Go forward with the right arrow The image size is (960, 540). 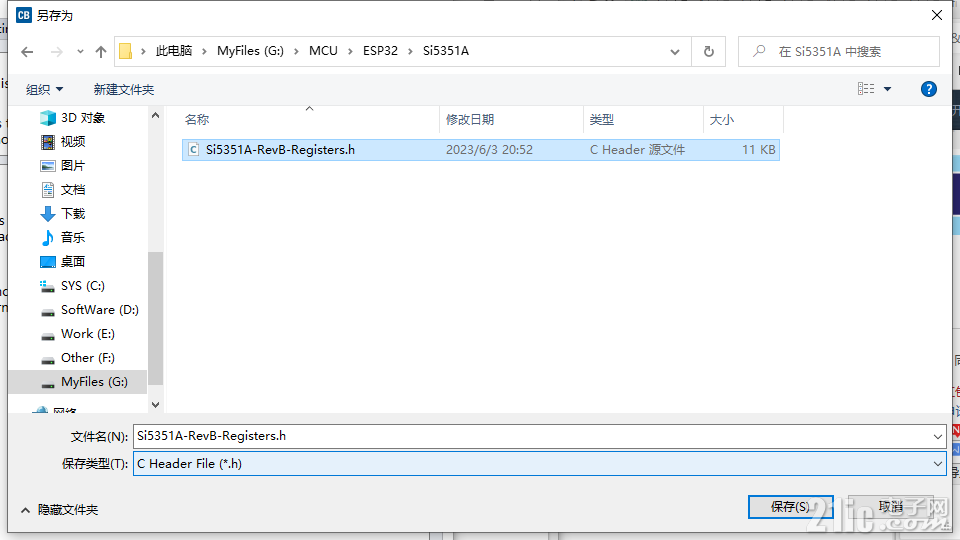tap(56, 52)
